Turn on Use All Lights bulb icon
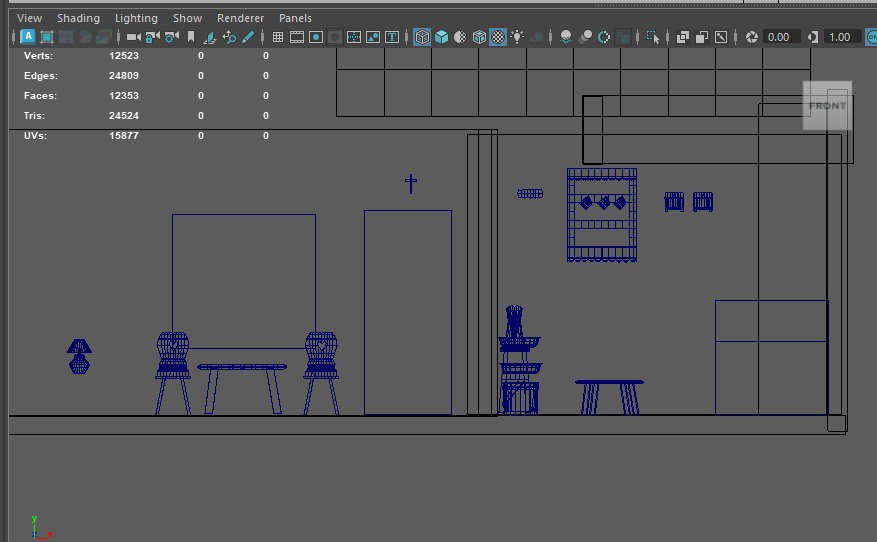The image size is (877, 542). [517, 37]
